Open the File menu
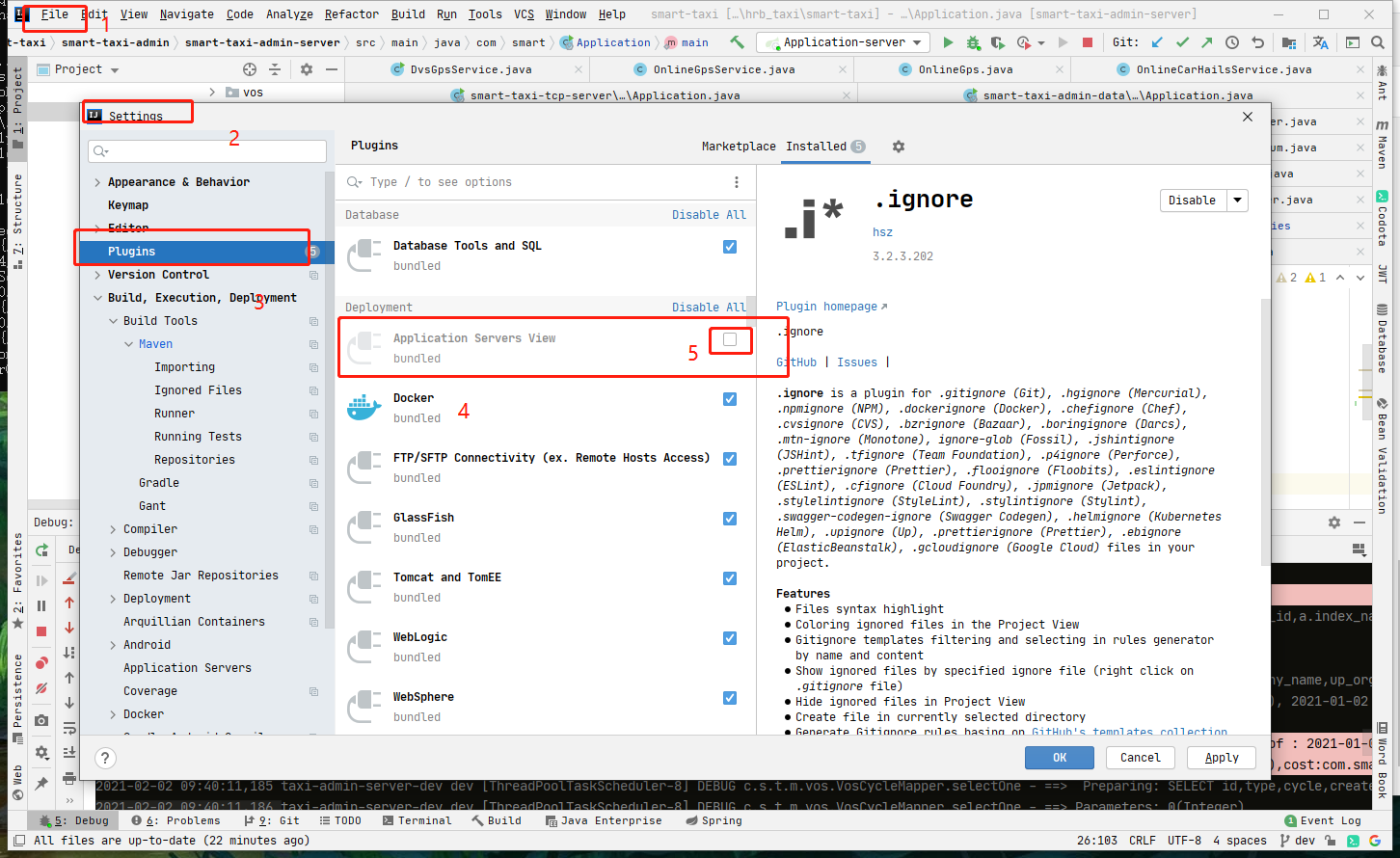 coord(55,14)
